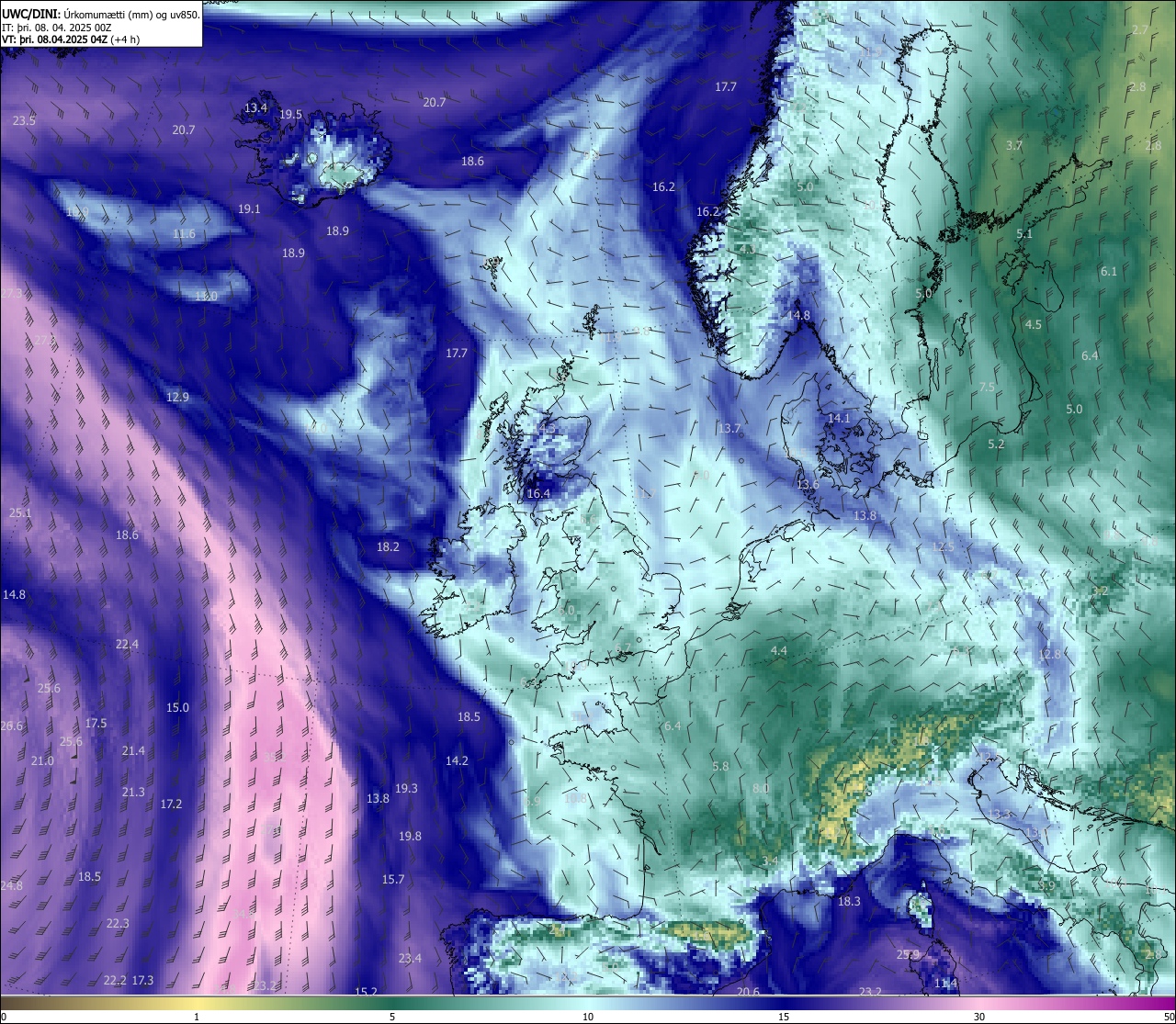Click the 11.6 value label
The image size is (1176, 1024).
pos(184,234)
